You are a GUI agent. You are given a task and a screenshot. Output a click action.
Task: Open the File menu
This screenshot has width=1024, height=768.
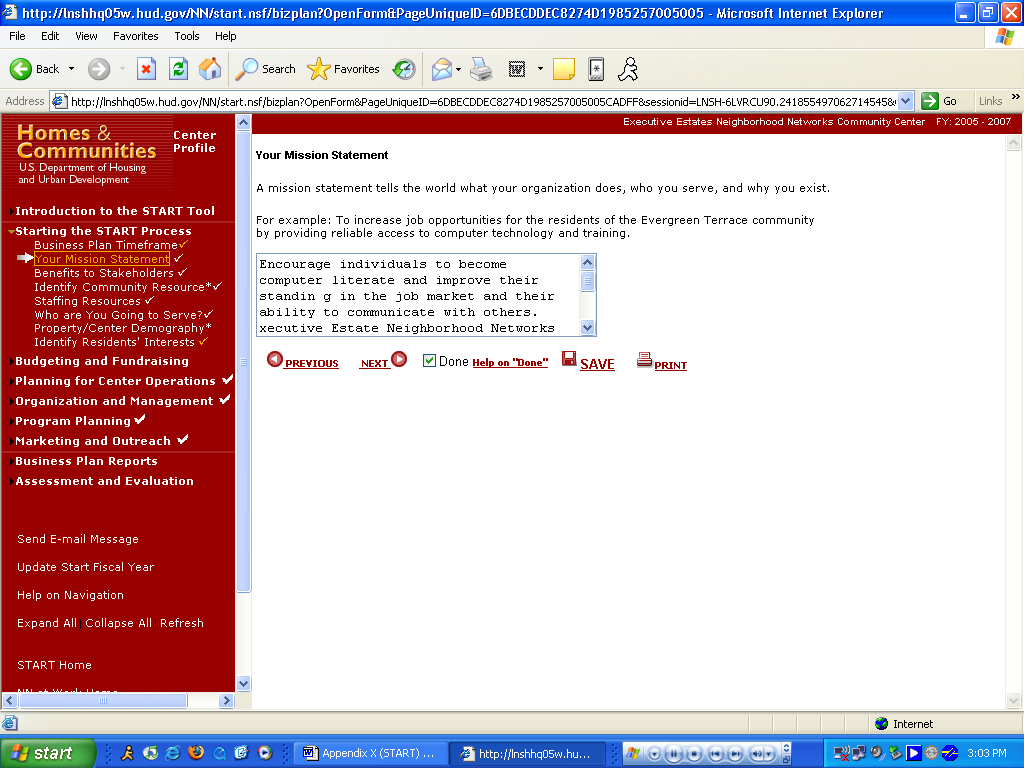point(17,36)
